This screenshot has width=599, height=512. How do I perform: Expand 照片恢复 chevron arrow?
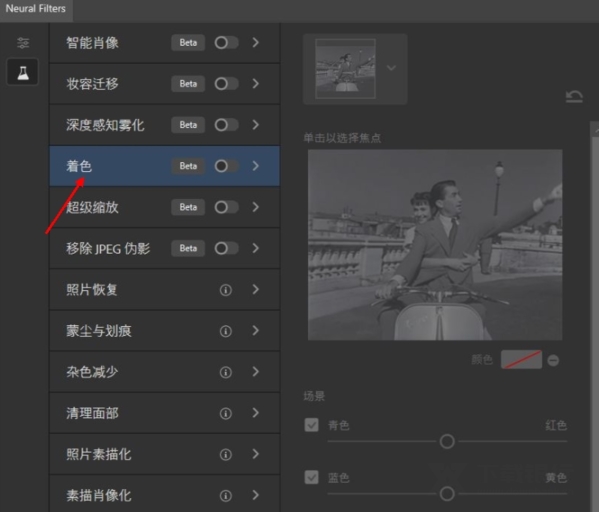coord(256,290)
